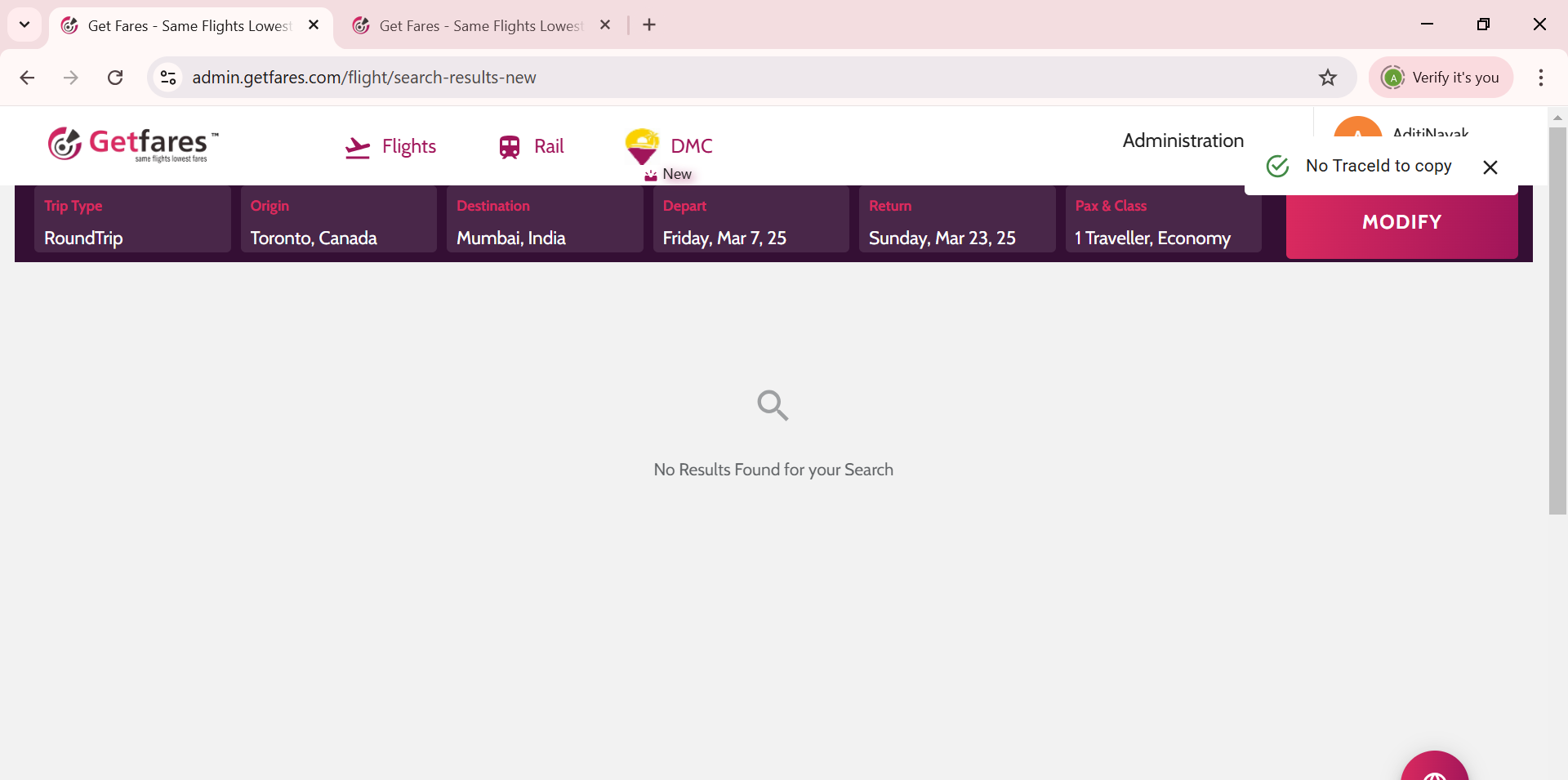The width and height of the screenshot is (1568, 780).
Task: Change the Origin field Toronto, Canada
Action: 339,221
